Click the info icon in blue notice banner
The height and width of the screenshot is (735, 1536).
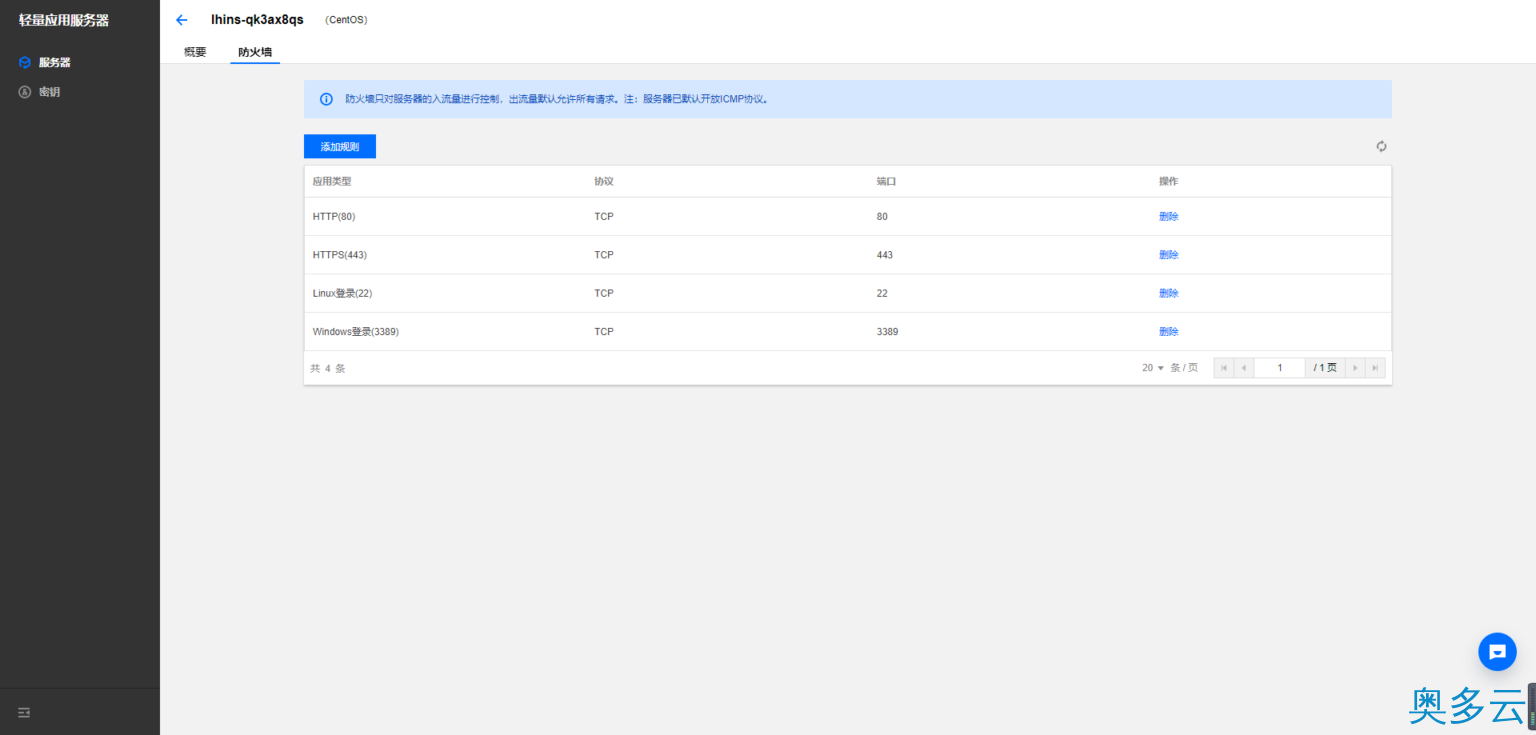pyautogui.click(x=326, y=99)
